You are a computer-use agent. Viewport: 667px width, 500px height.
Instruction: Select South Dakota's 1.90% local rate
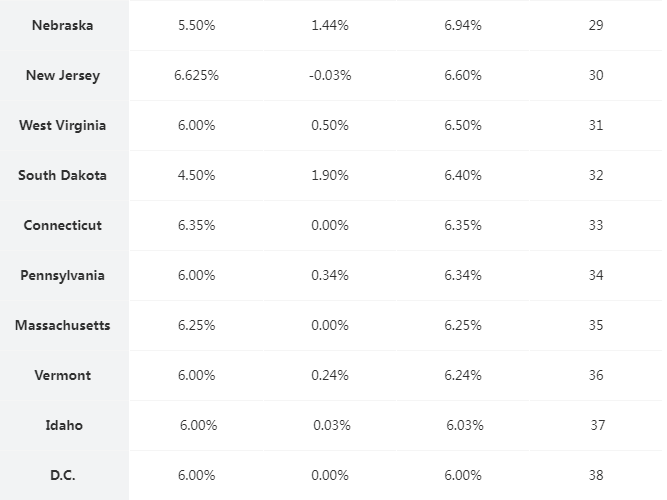pyautogui.click(x=330, y=175)
